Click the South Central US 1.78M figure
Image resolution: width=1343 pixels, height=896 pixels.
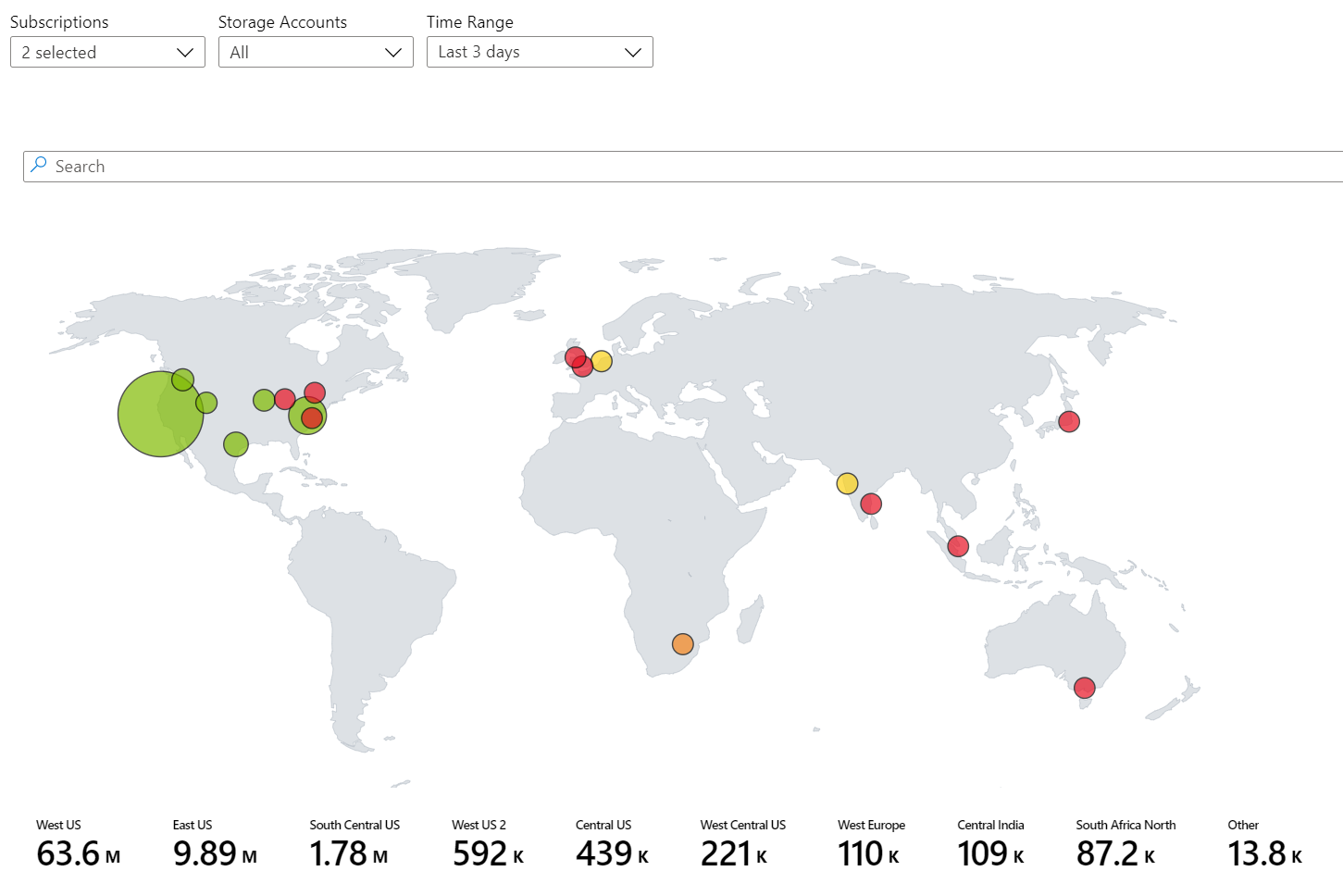[x=349, y=853]
